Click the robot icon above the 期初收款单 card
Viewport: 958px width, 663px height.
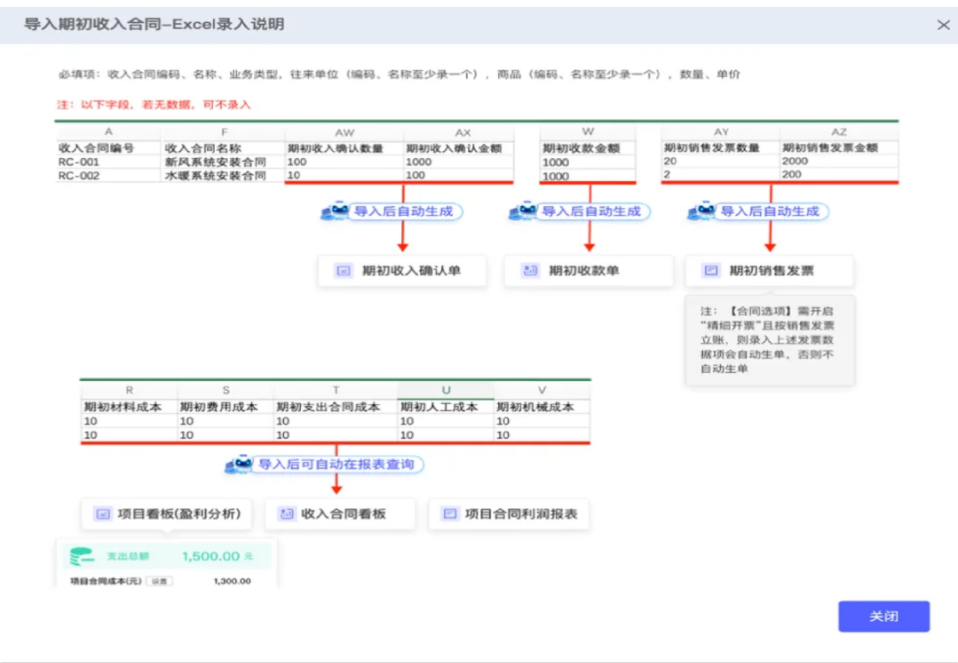[522, 211]
